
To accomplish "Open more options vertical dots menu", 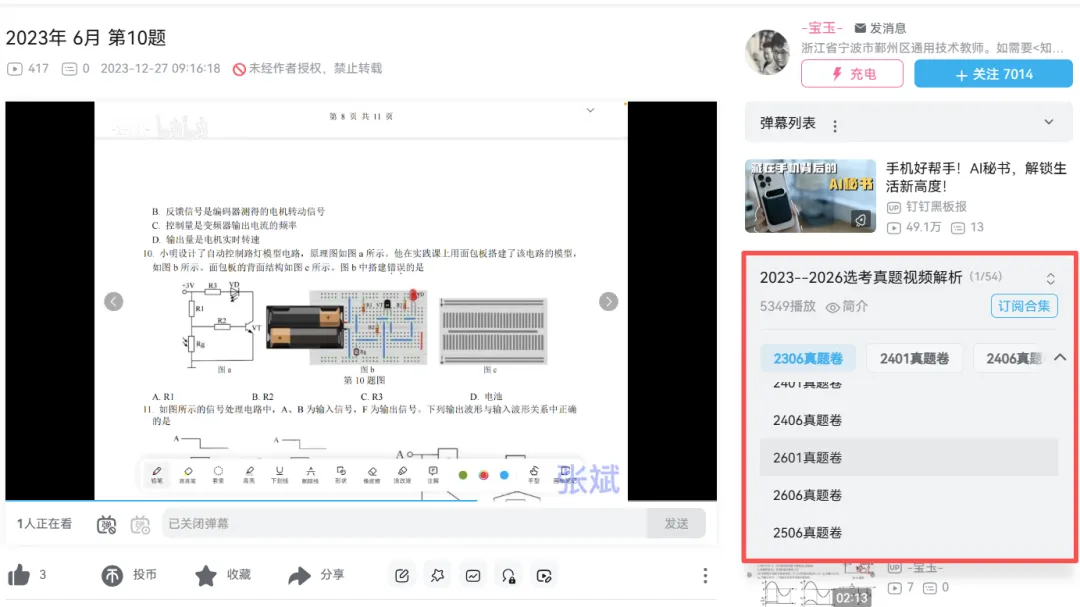I will 705,576.
